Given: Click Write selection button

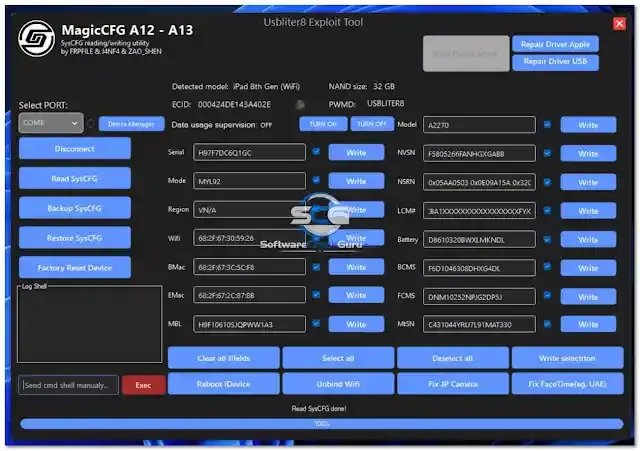Looking at the screenshot, I should [568, 358].
